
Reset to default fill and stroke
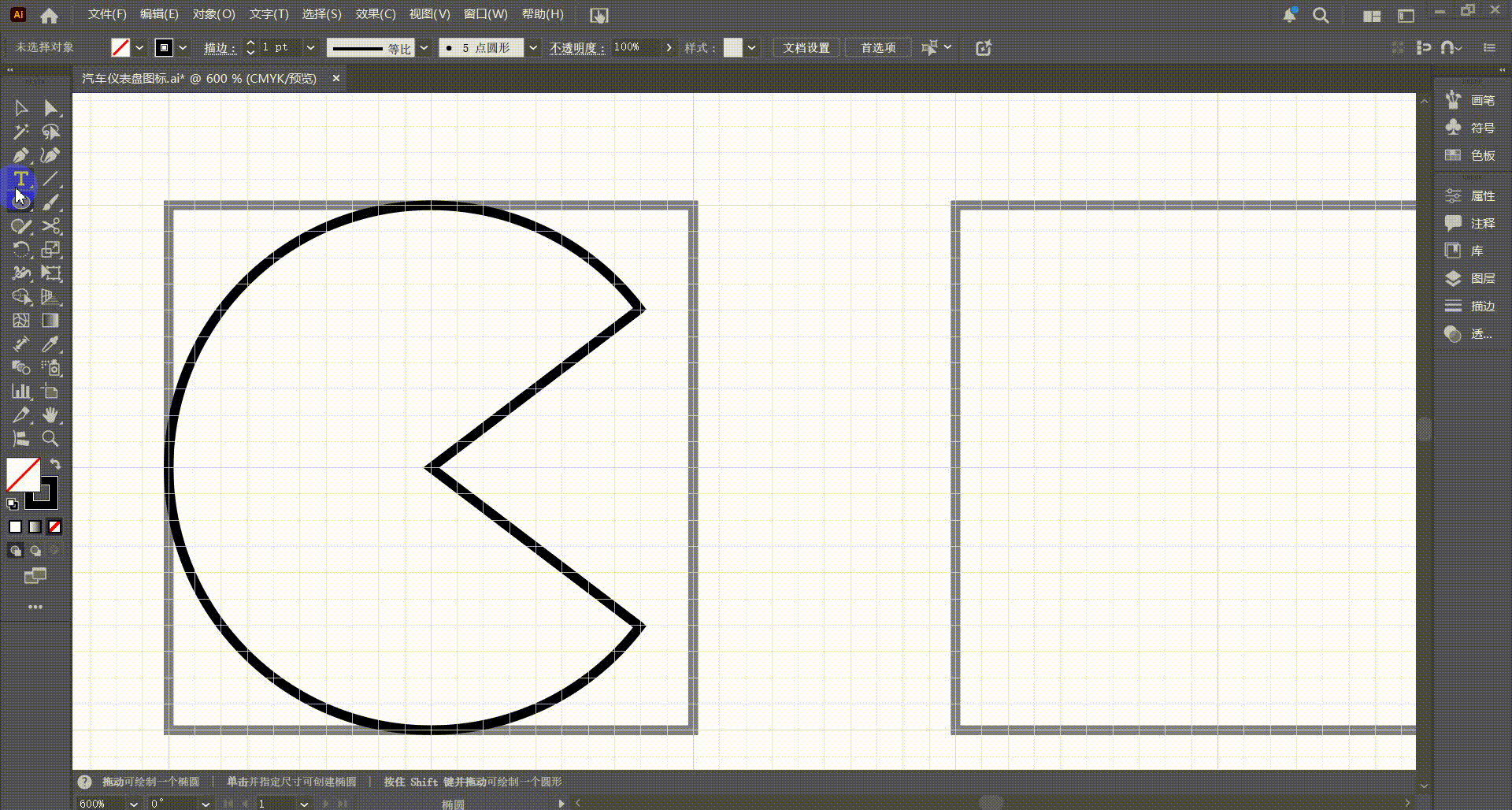[x=13, y=503]
